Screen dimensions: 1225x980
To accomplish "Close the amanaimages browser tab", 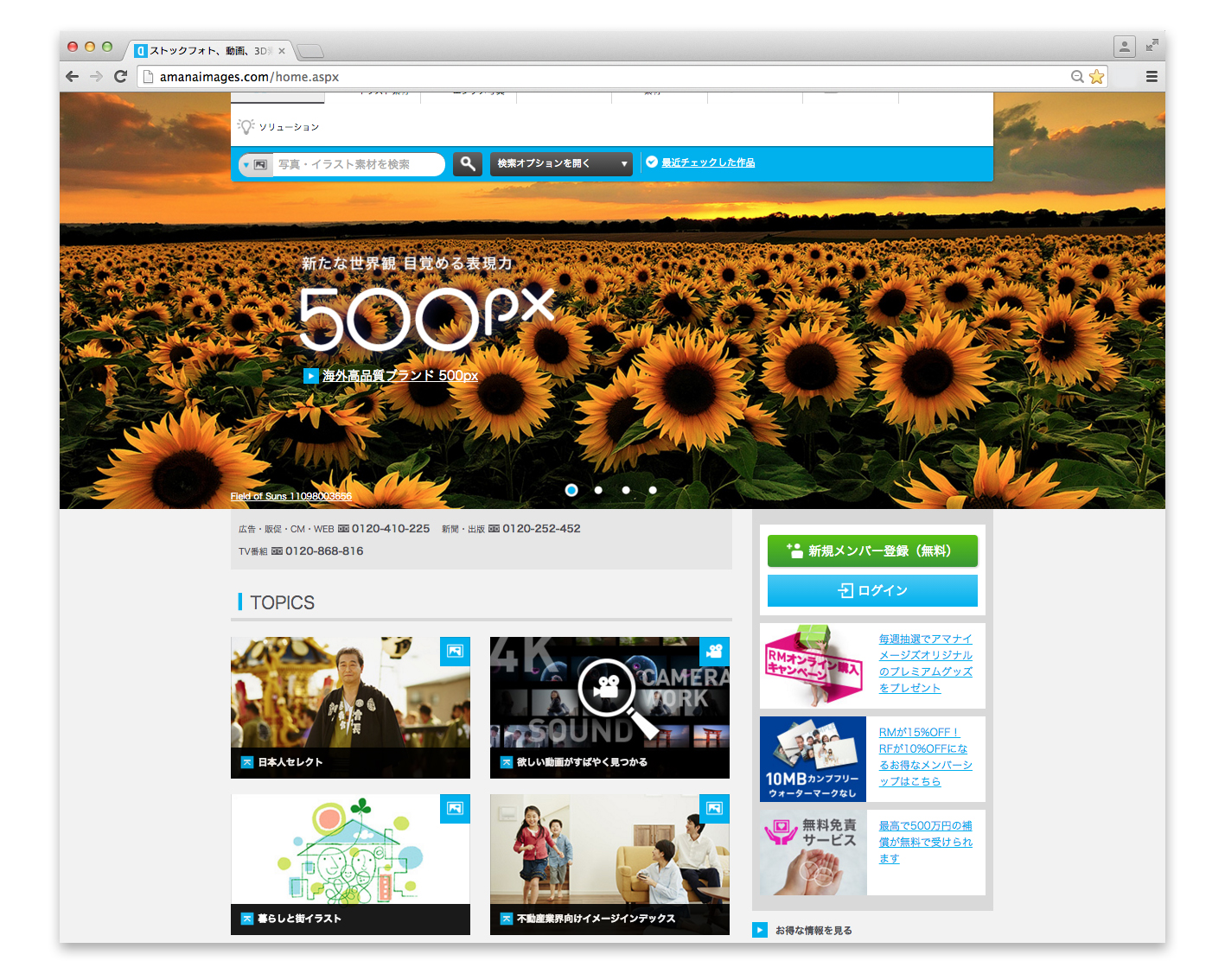I will (282, 51).
